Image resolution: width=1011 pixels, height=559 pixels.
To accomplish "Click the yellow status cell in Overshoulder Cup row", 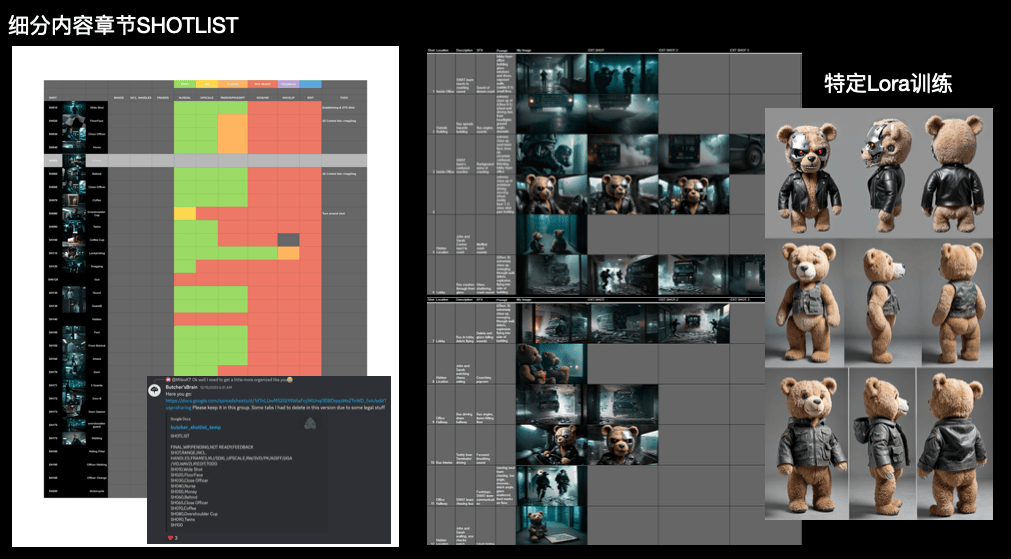I will point(184,213).
